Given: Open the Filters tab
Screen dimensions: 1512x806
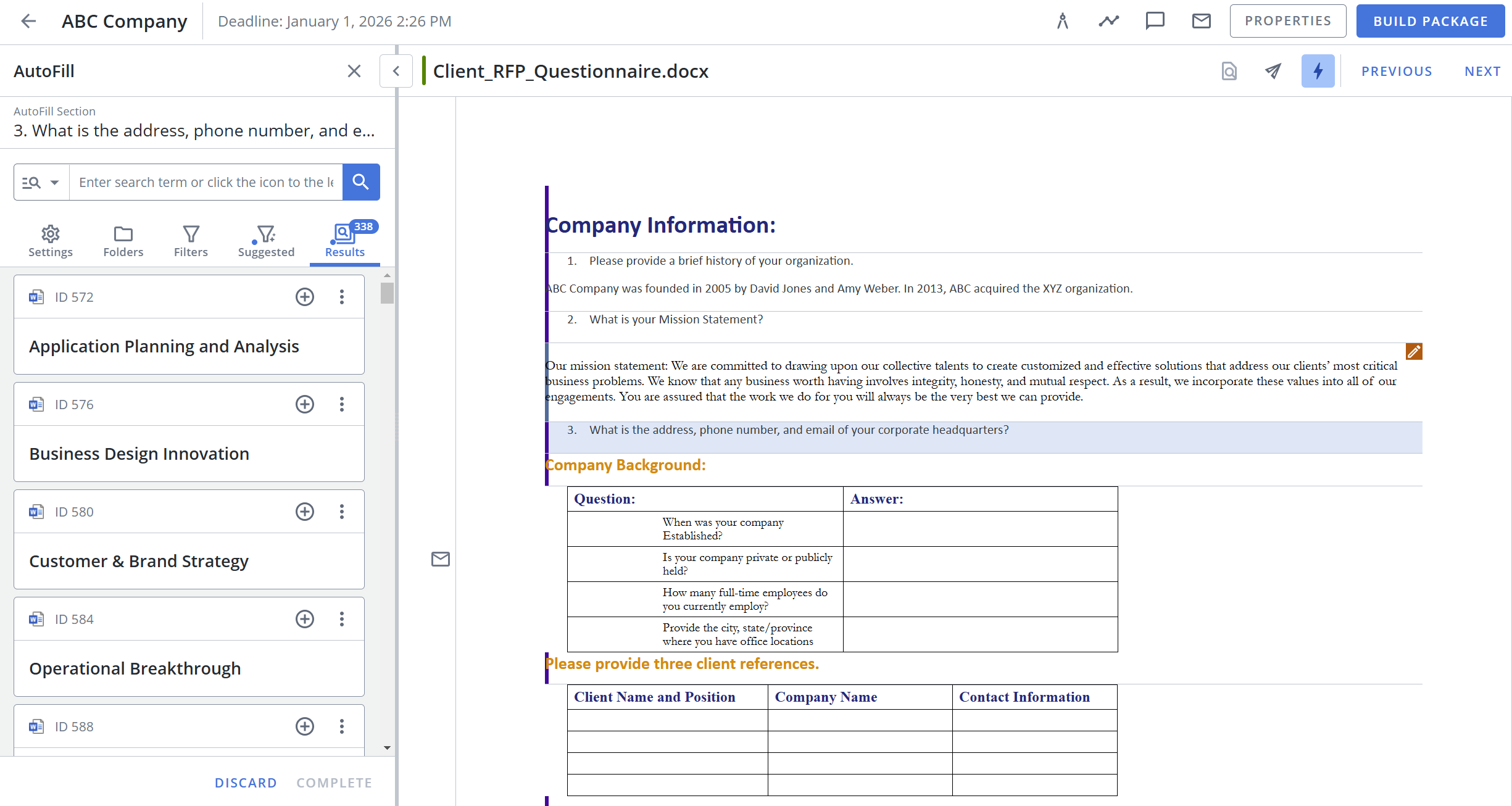Looking at the screenshot, I should tap(191, 241).
